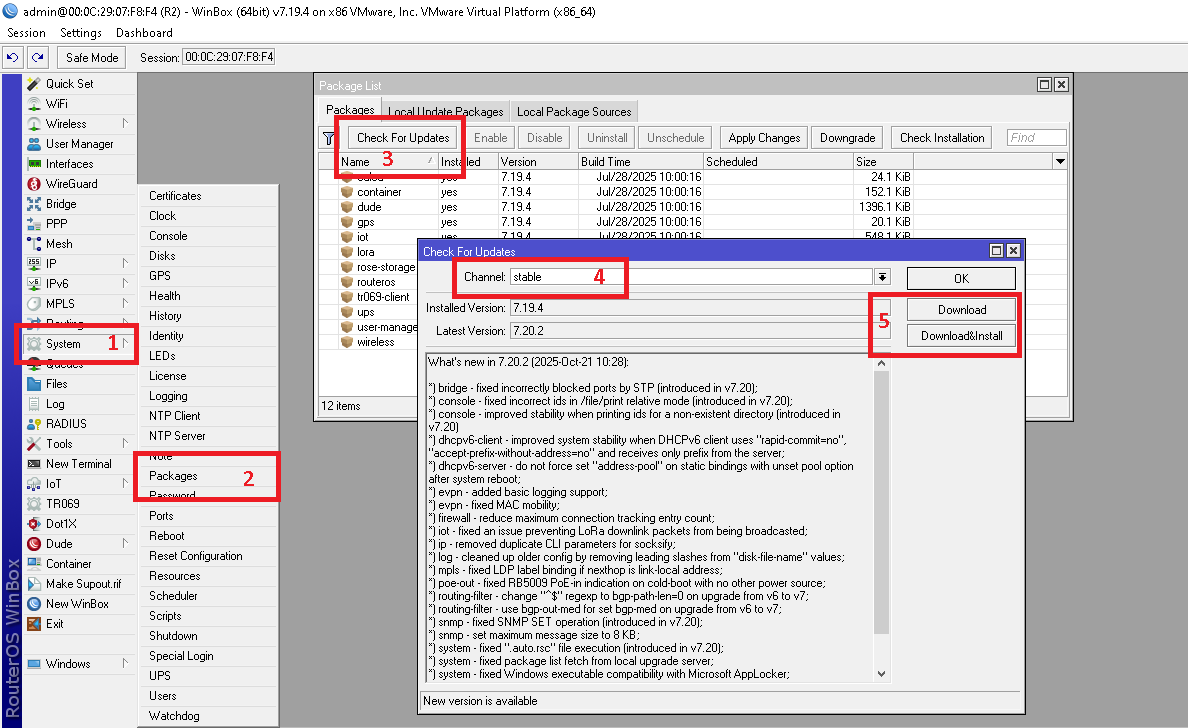The image size is (1188, 728).
Task: Expand the Tools submenu in sidebar
Action: [125, 444]
